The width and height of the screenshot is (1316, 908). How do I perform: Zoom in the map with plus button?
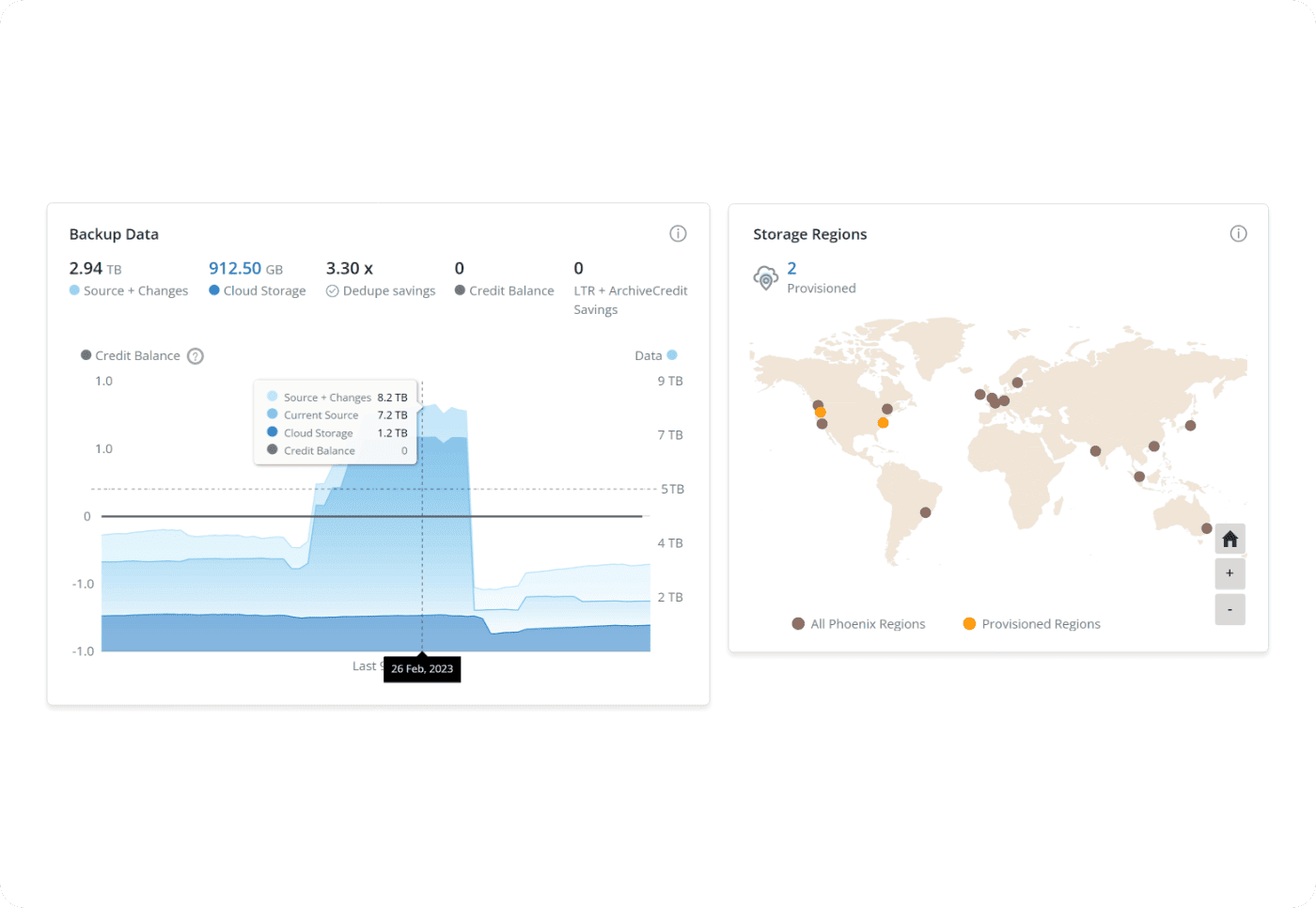pyautogui.click(x=1230, y=573)
